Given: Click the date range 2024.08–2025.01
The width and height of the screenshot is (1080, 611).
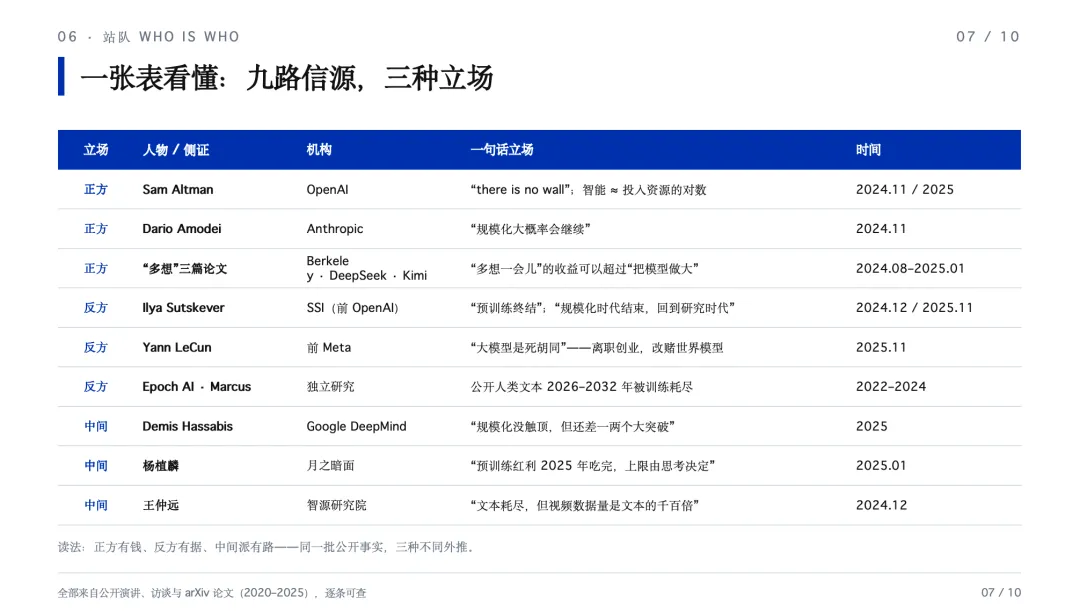Looking at the screenshot, I should coord(910,269).
